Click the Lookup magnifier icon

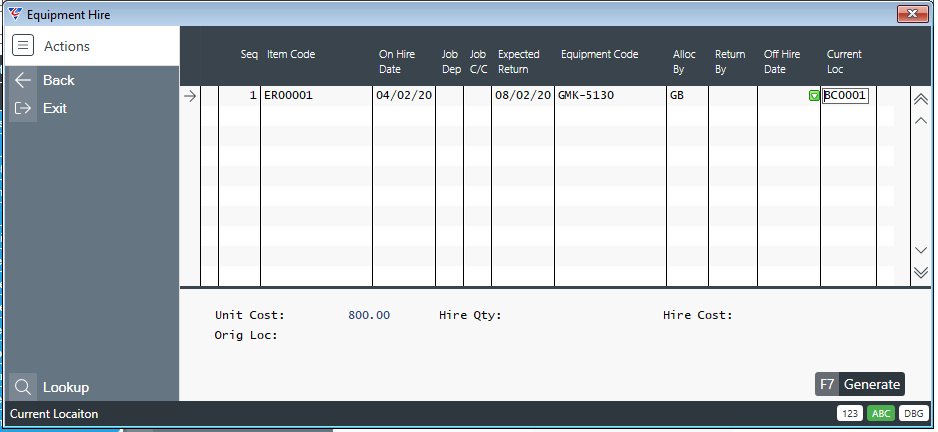[x=24, y=387]
